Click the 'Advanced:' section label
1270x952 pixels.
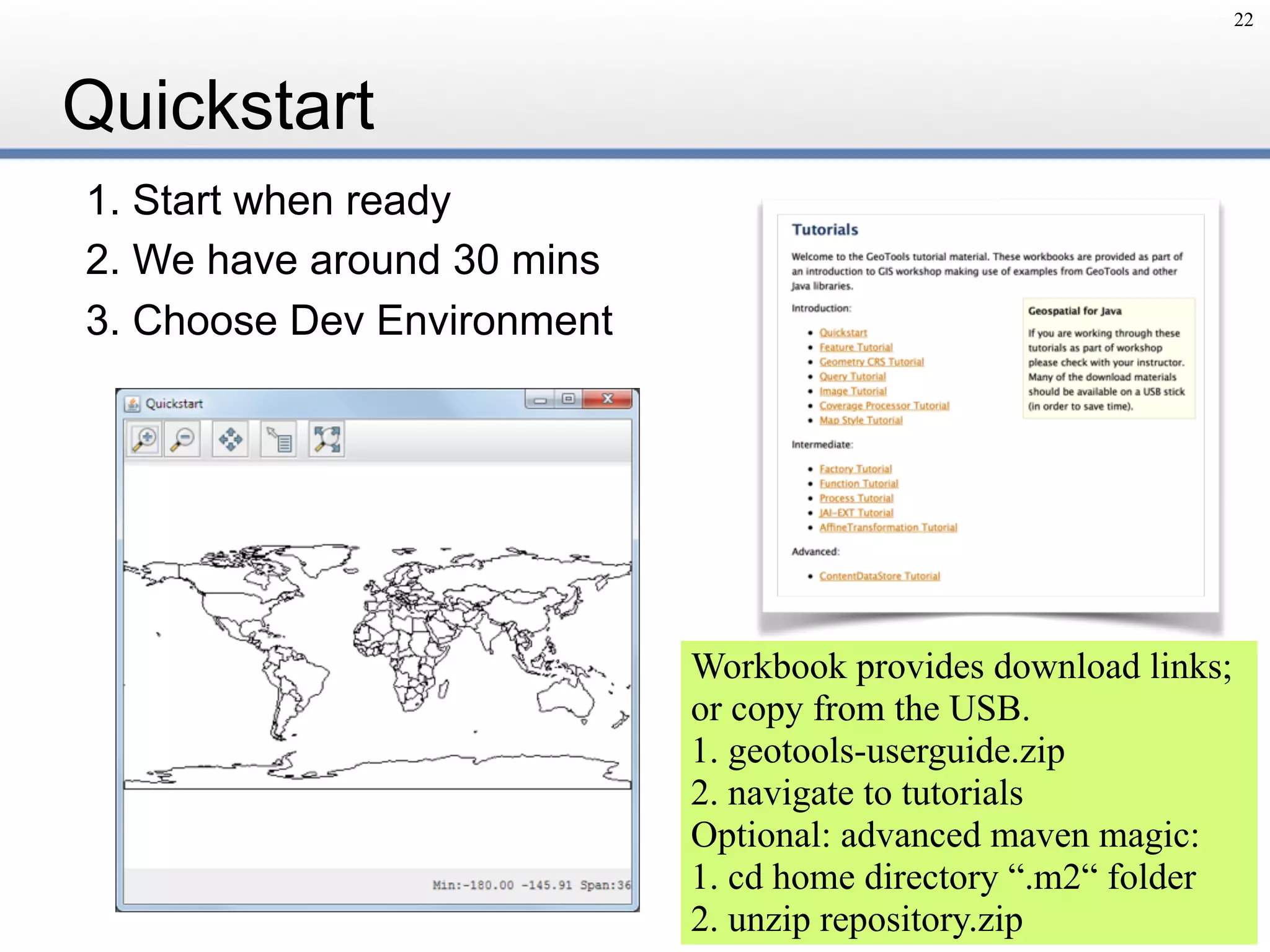pyautogui.click(x=815, y=552)
